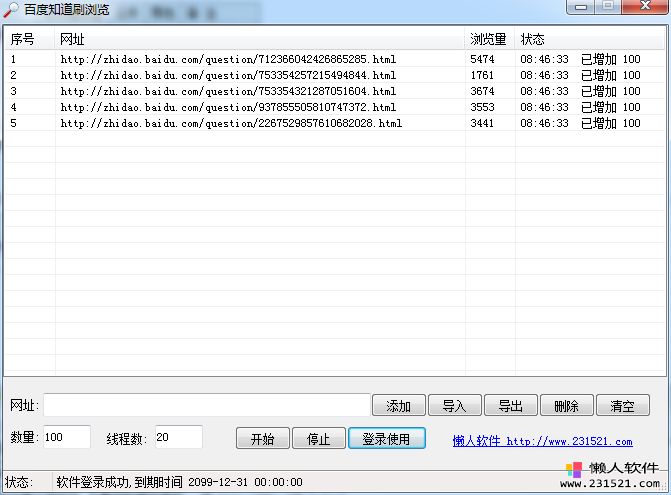Click the 状态 column header

[590, 39]
